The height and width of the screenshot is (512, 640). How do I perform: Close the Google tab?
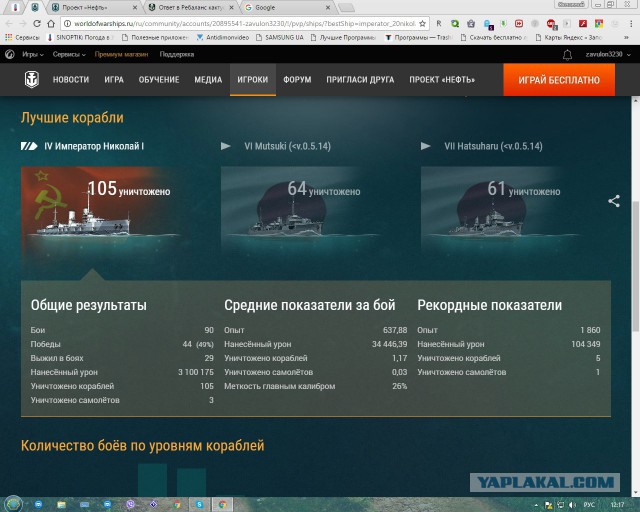[x=328, y=7]
